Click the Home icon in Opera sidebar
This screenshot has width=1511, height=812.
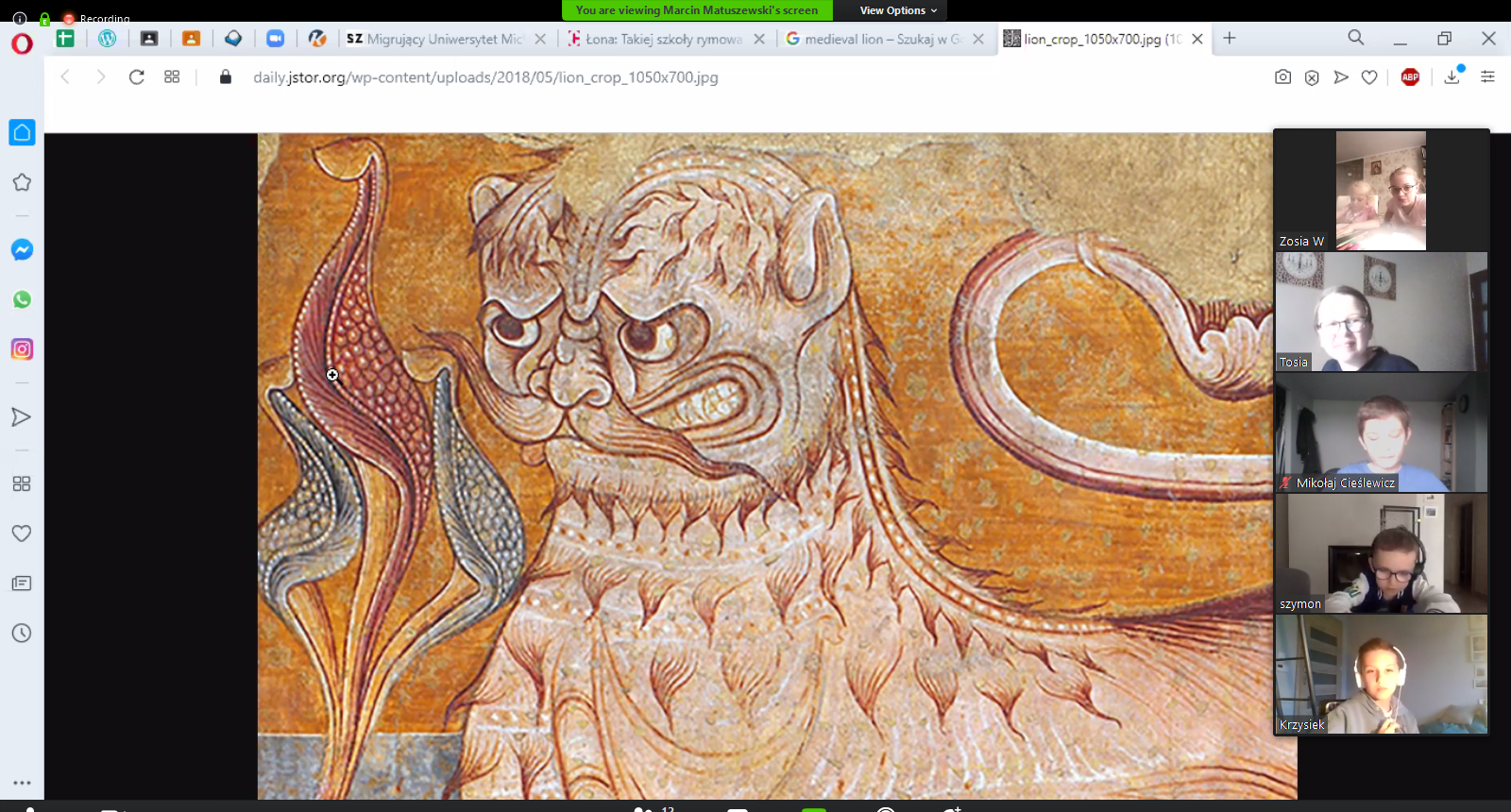22,132
